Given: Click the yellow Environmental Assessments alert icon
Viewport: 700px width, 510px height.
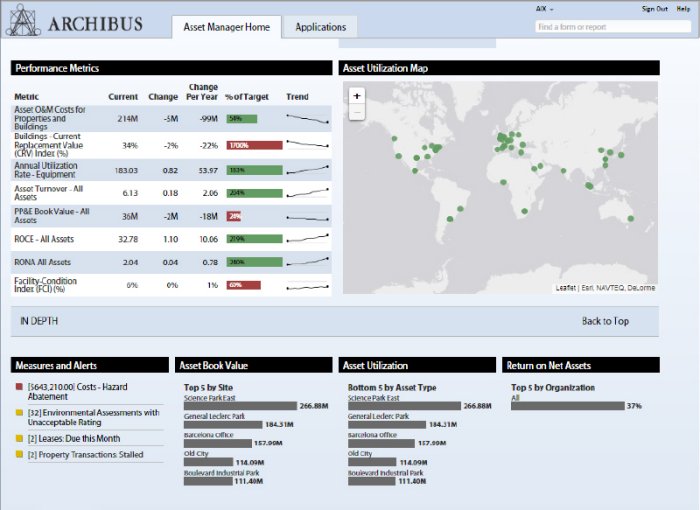Looking at the screenshot, I should (x=18, y=412).
